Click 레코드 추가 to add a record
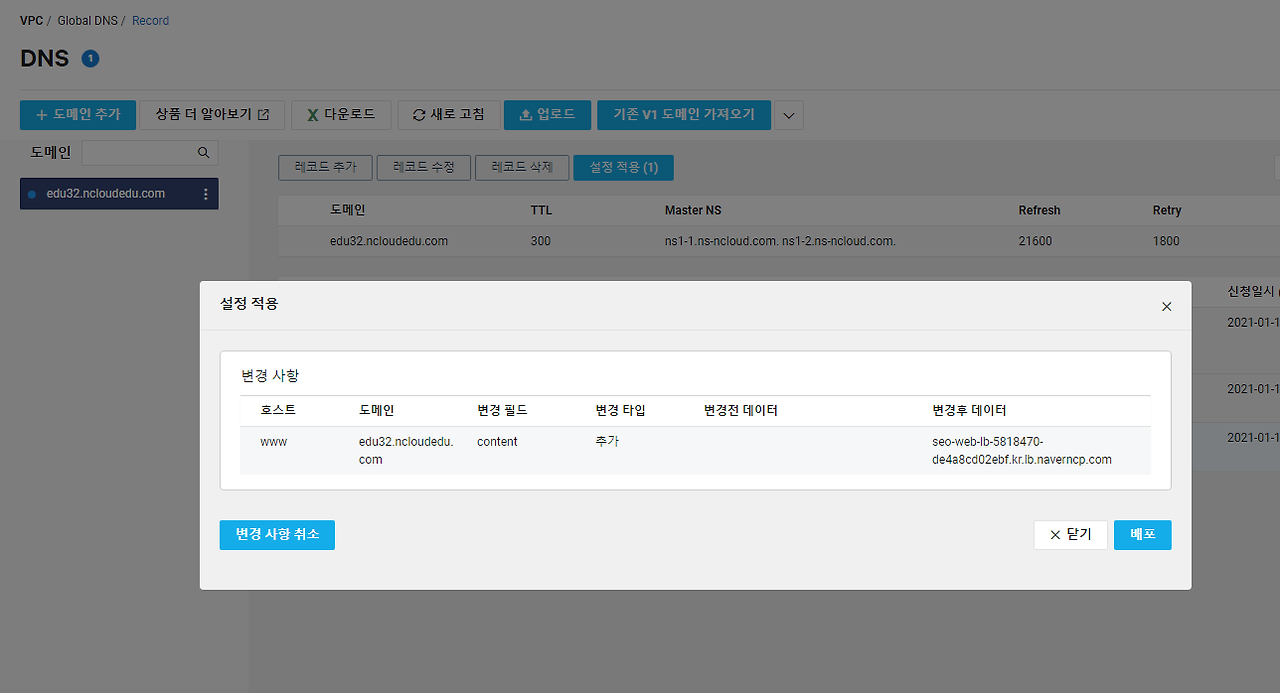The image size is (1280, 693). 325,167
